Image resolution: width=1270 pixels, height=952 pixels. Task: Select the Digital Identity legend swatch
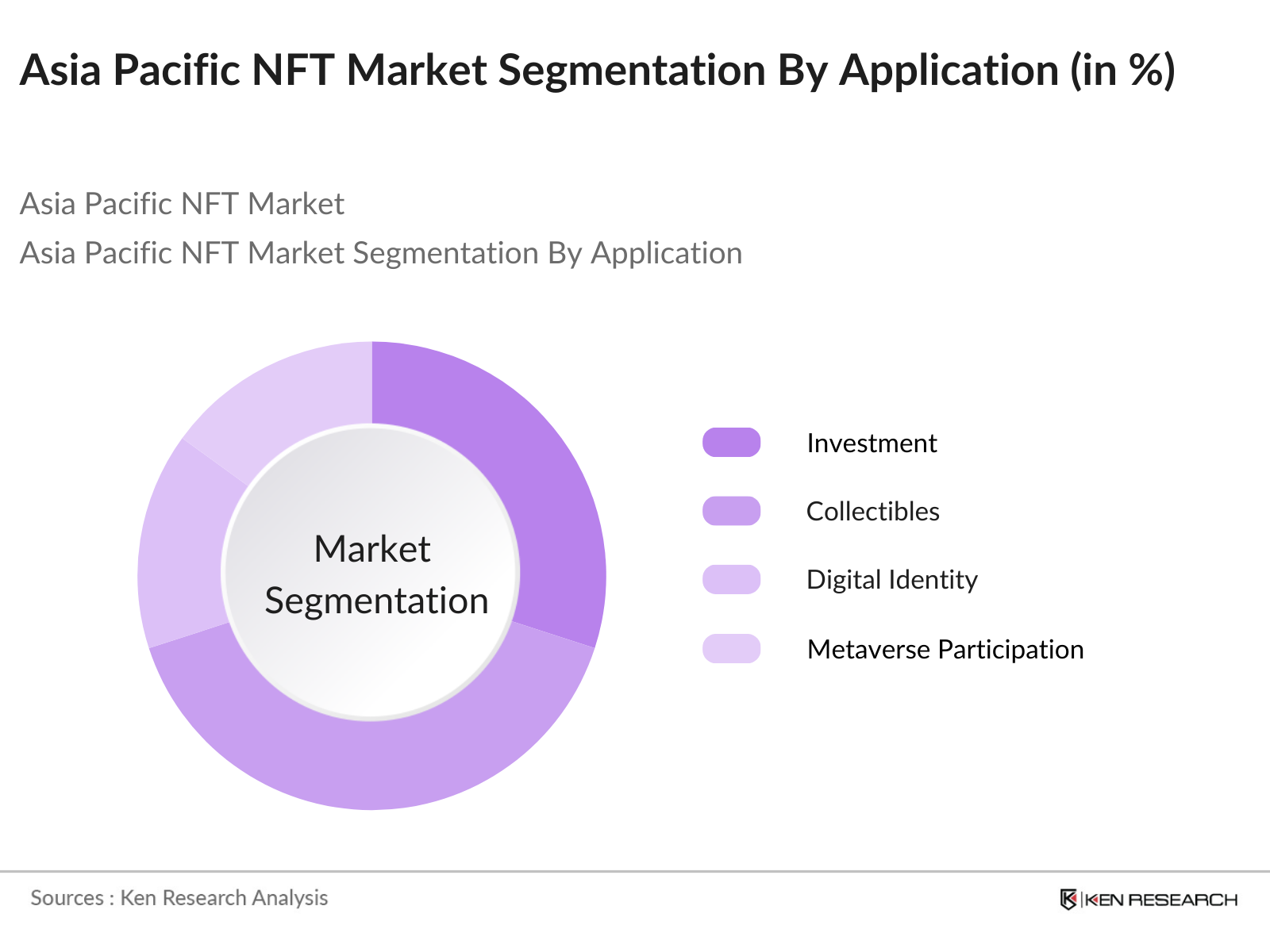click(731, 580)
